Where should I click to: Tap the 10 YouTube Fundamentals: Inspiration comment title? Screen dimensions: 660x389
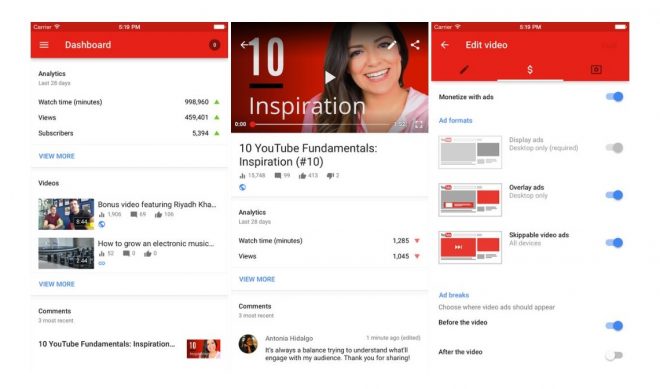[106, 344]
